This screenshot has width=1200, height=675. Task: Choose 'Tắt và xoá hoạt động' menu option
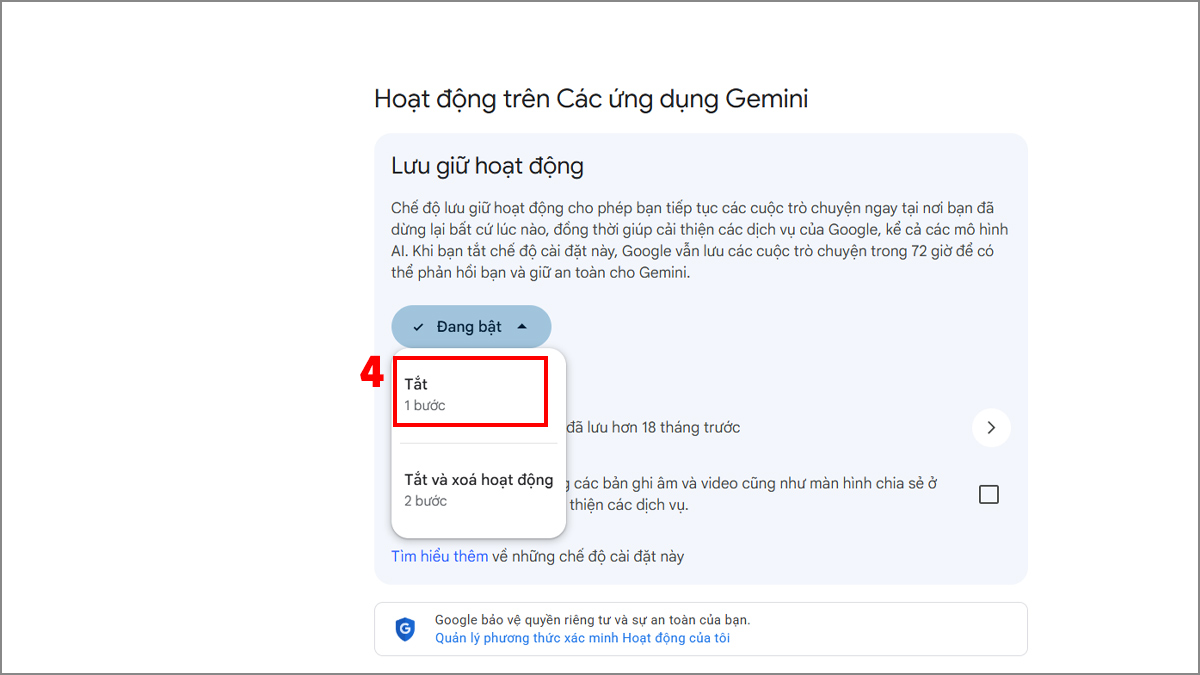478,489
